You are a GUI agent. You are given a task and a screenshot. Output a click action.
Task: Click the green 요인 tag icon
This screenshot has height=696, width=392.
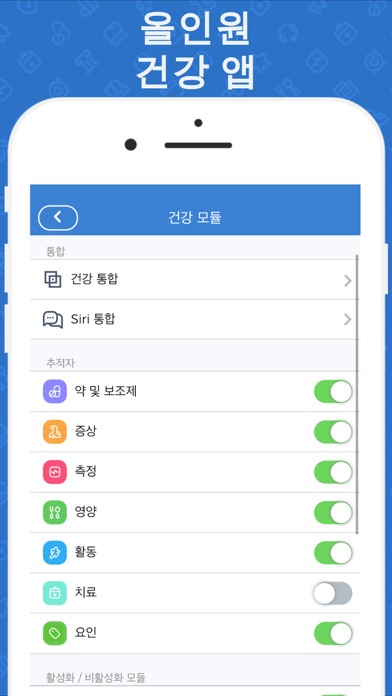[x=55, y=633]
